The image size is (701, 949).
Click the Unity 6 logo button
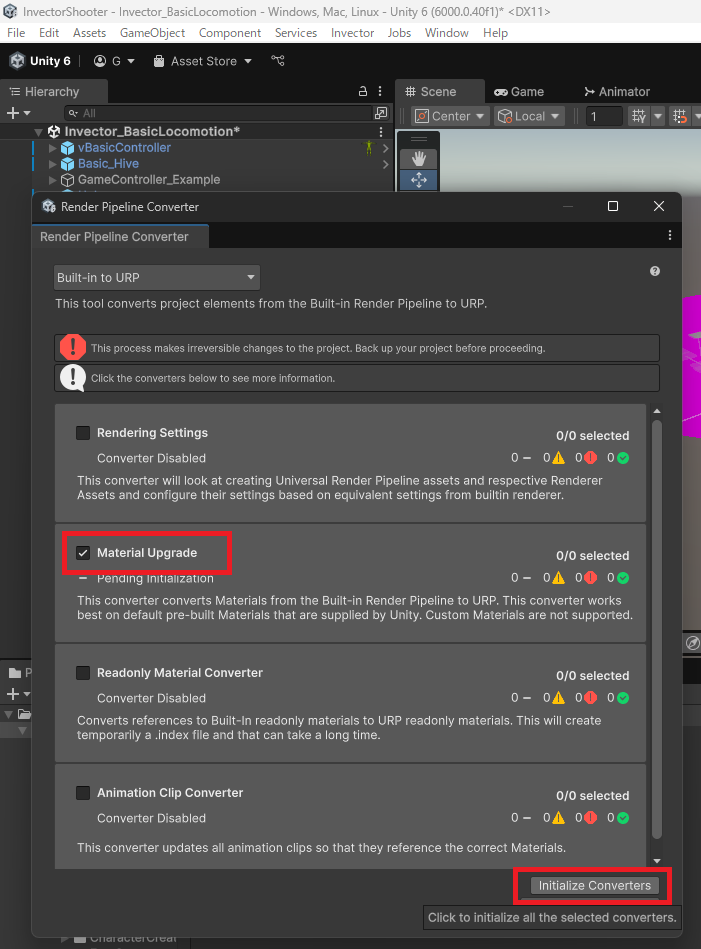(40, 61)
